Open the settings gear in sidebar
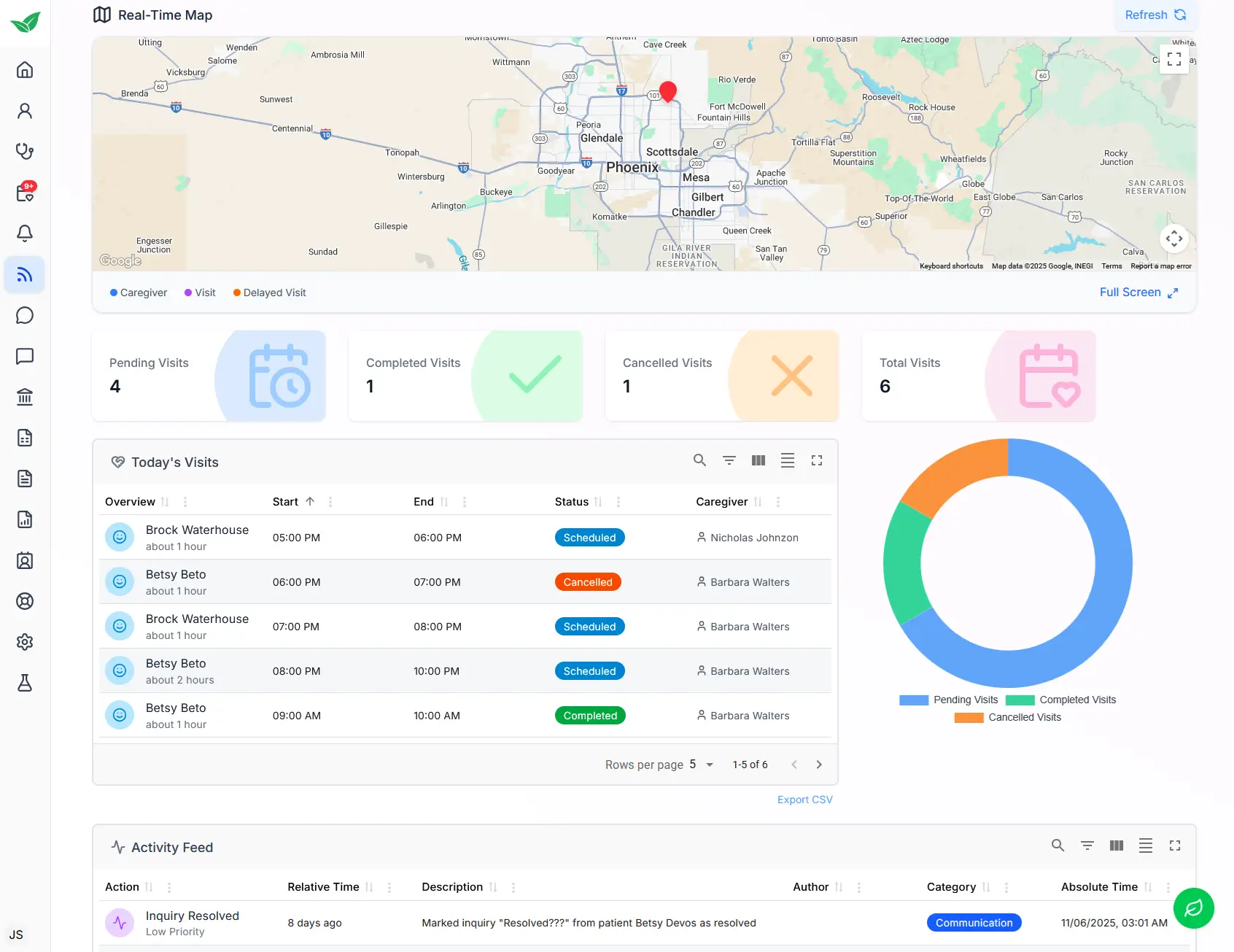 tap(25, 642)
